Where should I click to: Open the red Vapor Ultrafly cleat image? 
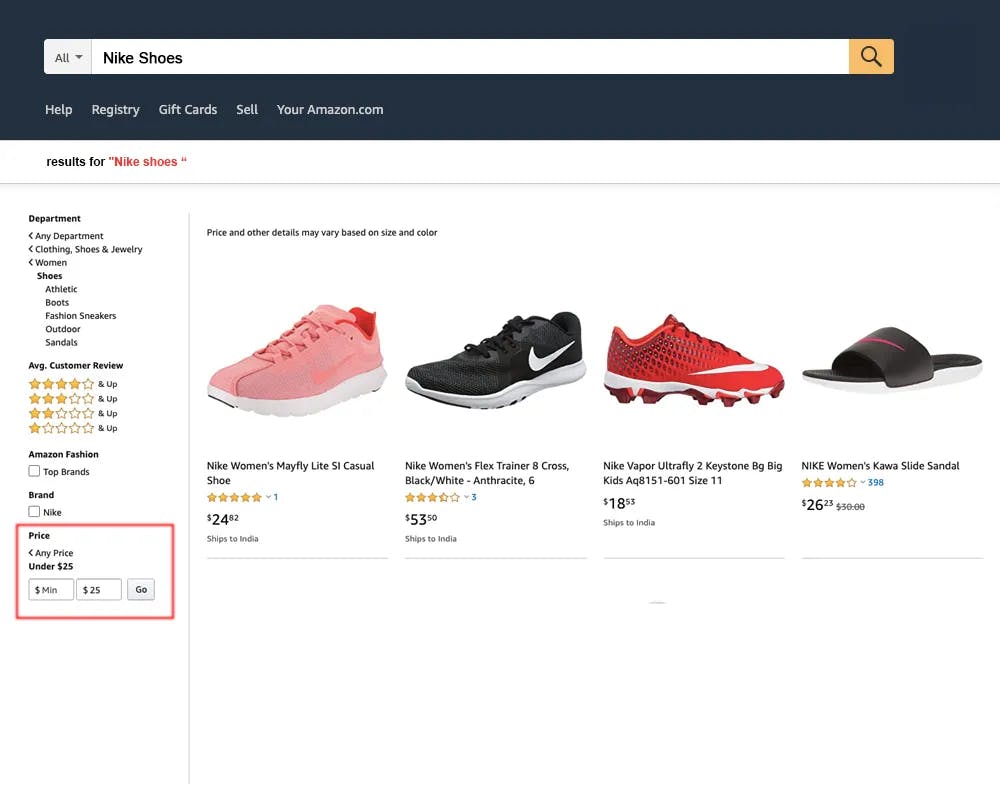(x=694, y=360)
